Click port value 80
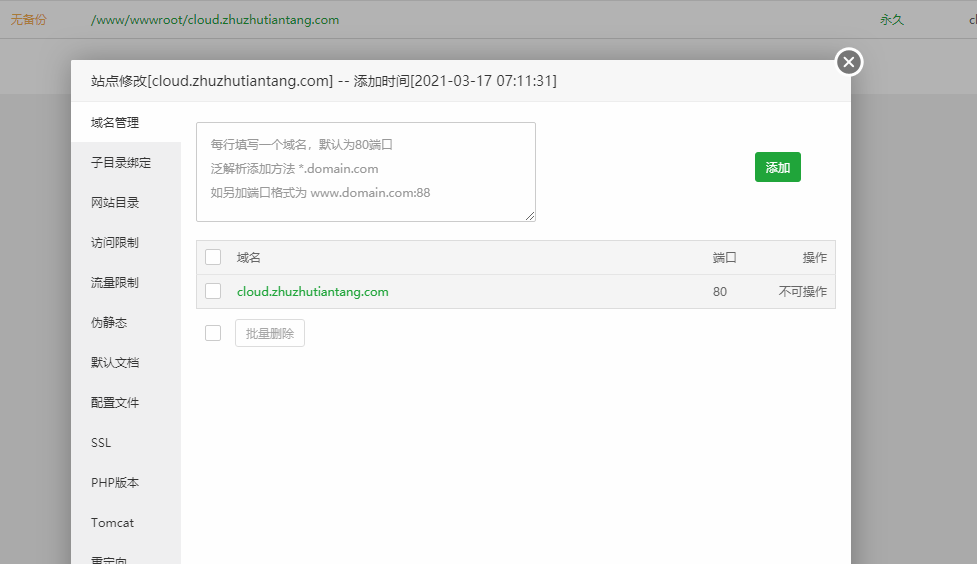 coord(720,292)
